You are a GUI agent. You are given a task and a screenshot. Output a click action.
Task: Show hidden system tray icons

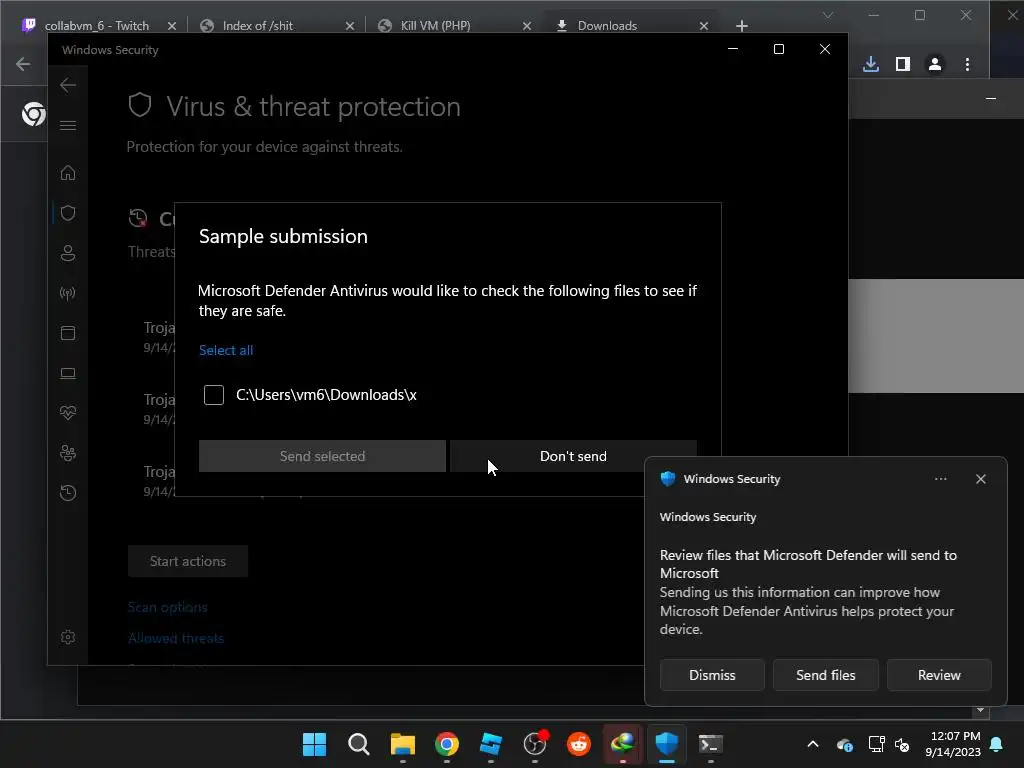point(812,744)
